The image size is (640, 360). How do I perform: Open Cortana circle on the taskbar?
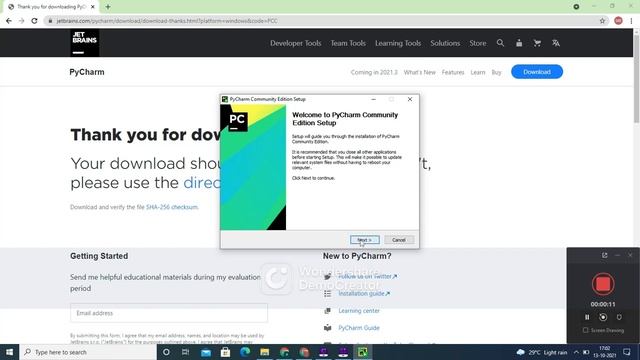166,352
